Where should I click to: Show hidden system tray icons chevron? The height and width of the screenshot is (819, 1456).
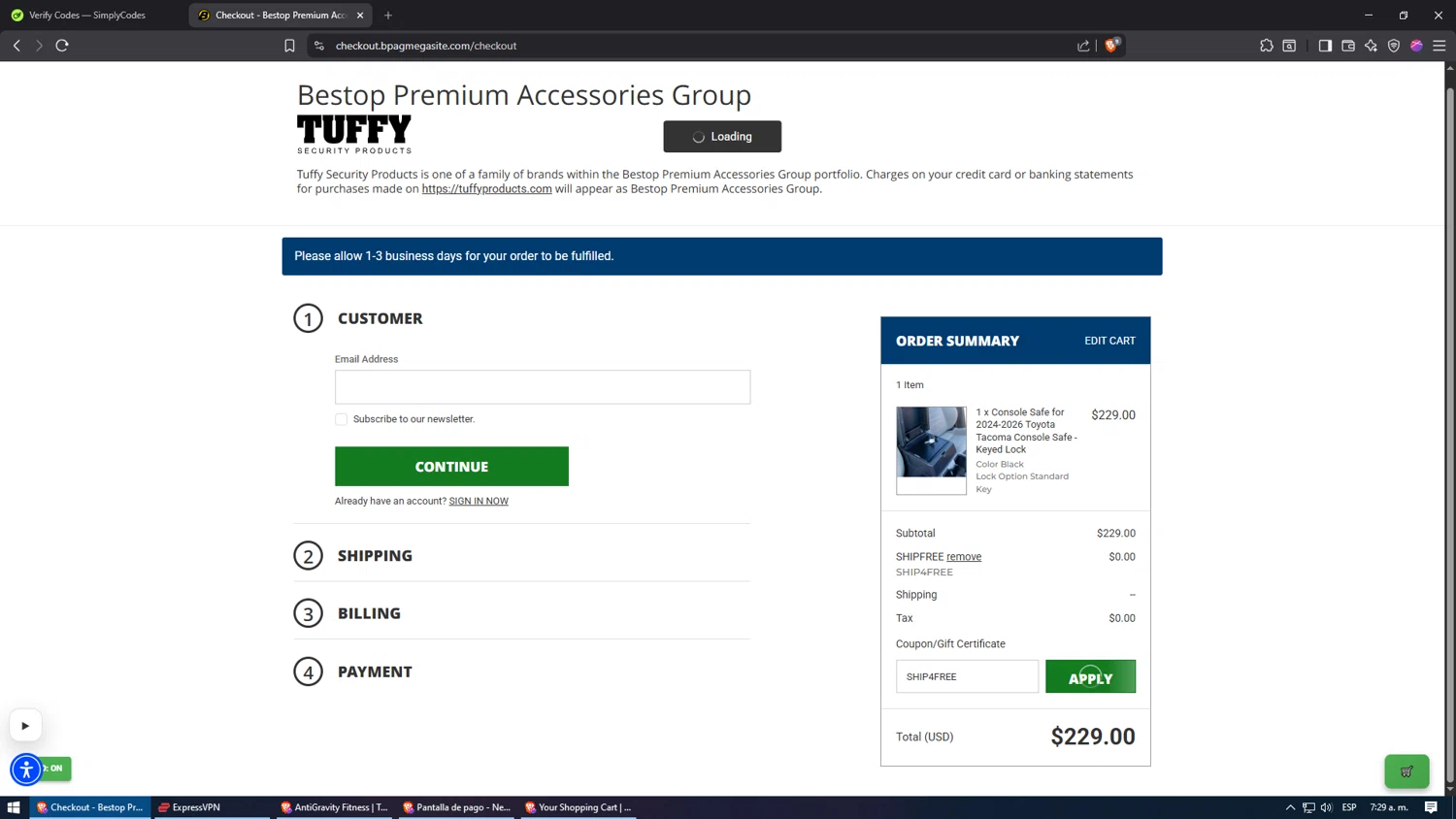[1290, 807]
